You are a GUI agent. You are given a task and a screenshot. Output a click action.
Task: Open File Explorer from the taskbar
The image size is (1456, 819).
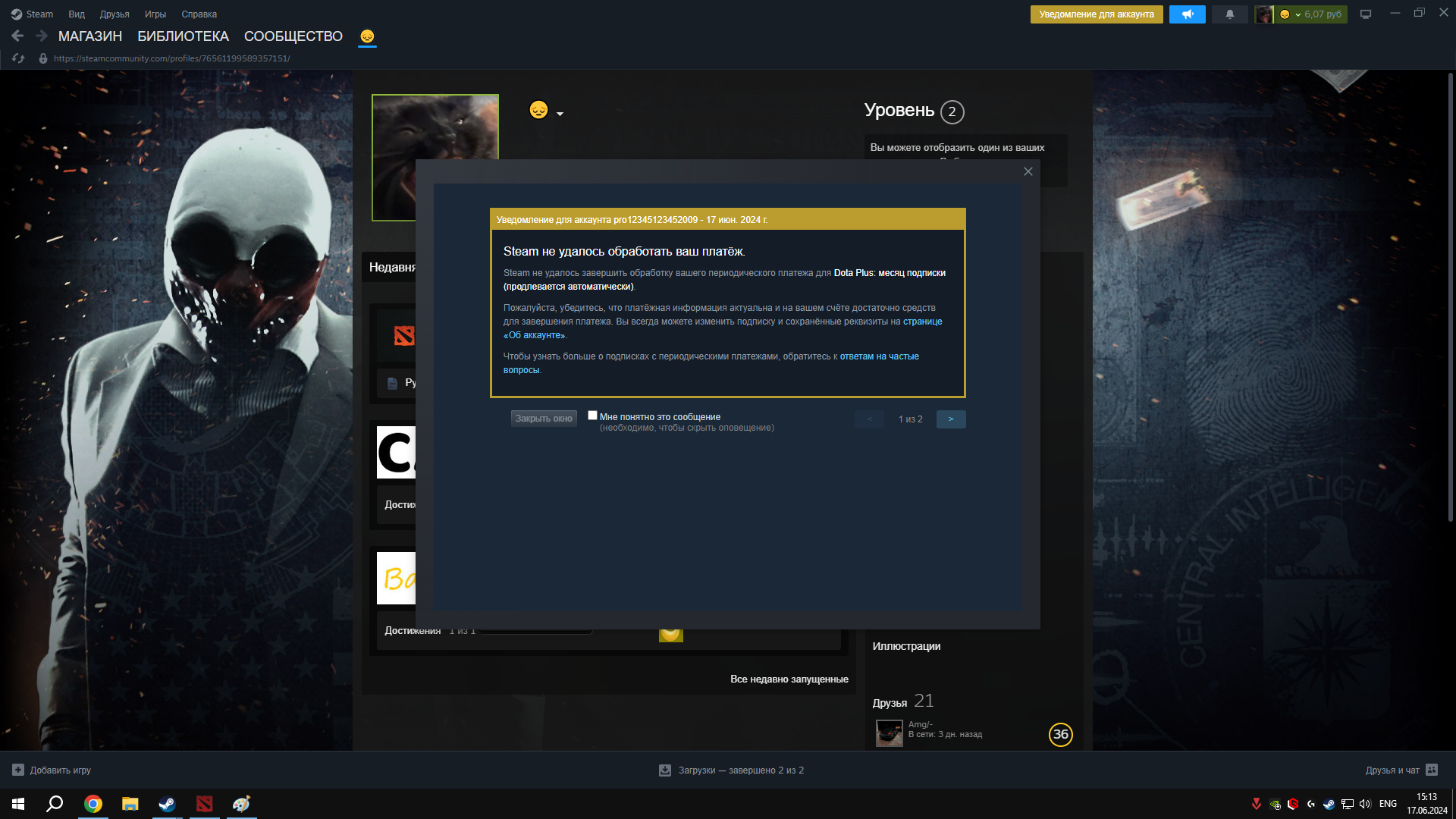130,804
